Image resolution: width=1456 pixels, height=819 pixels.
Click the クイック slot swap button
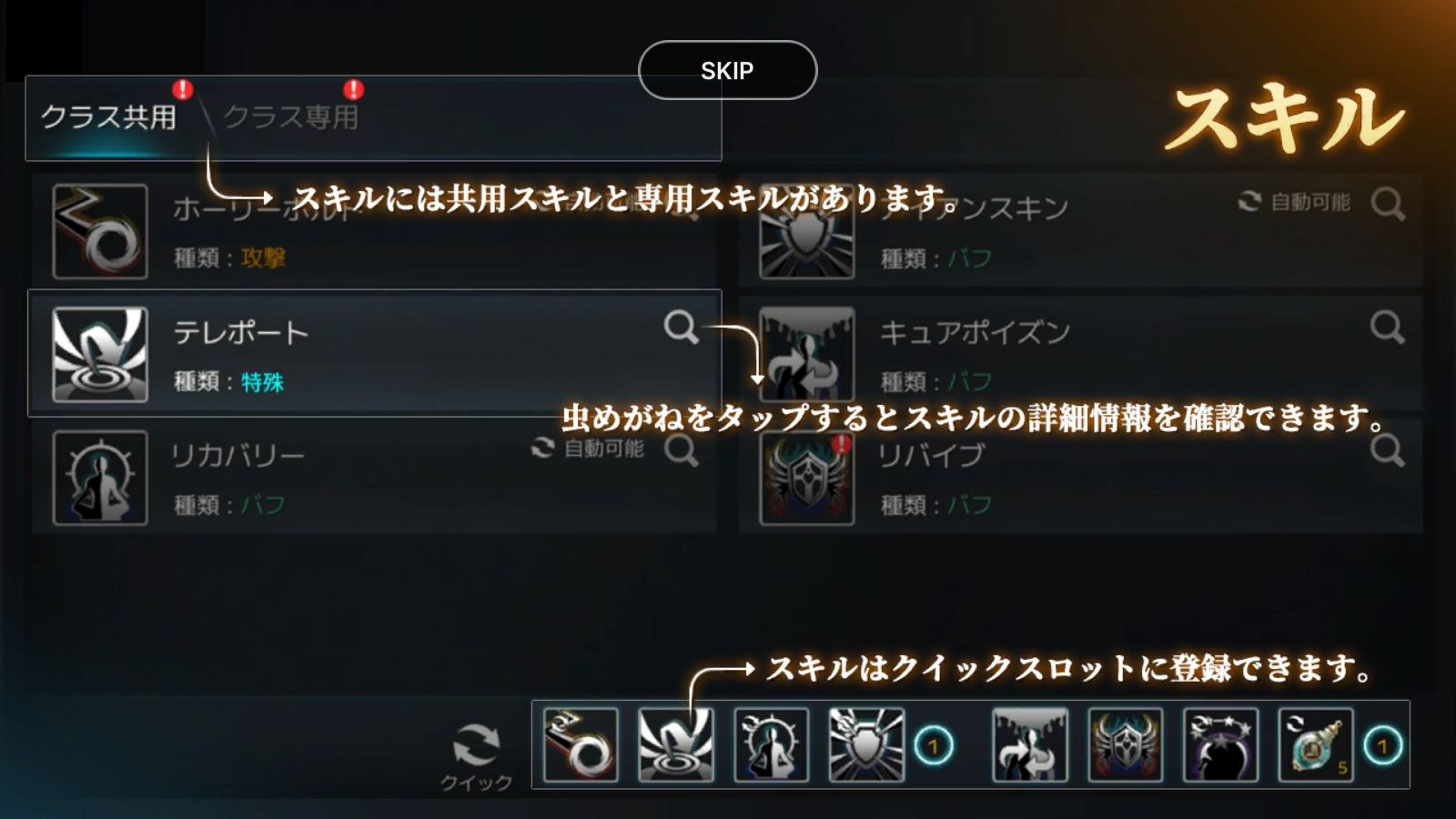[476, 756]
